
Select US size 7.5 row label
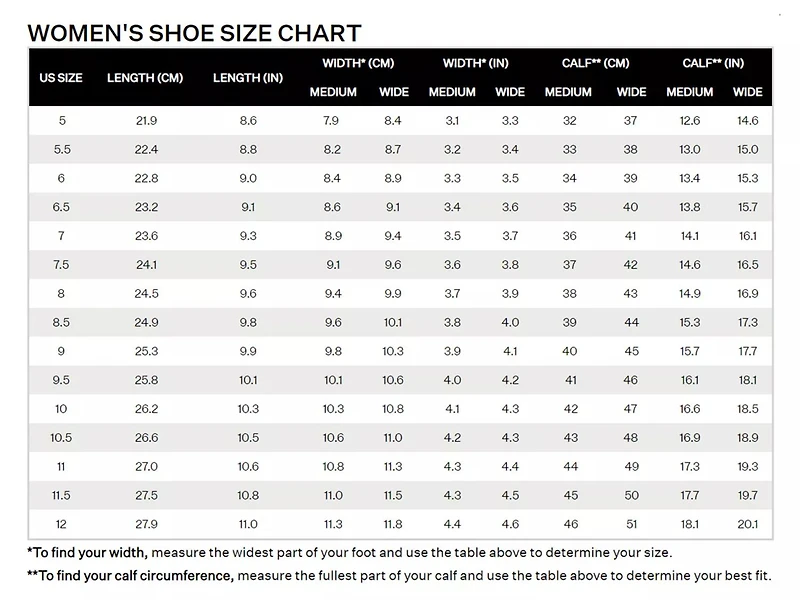tap(62, 265)
